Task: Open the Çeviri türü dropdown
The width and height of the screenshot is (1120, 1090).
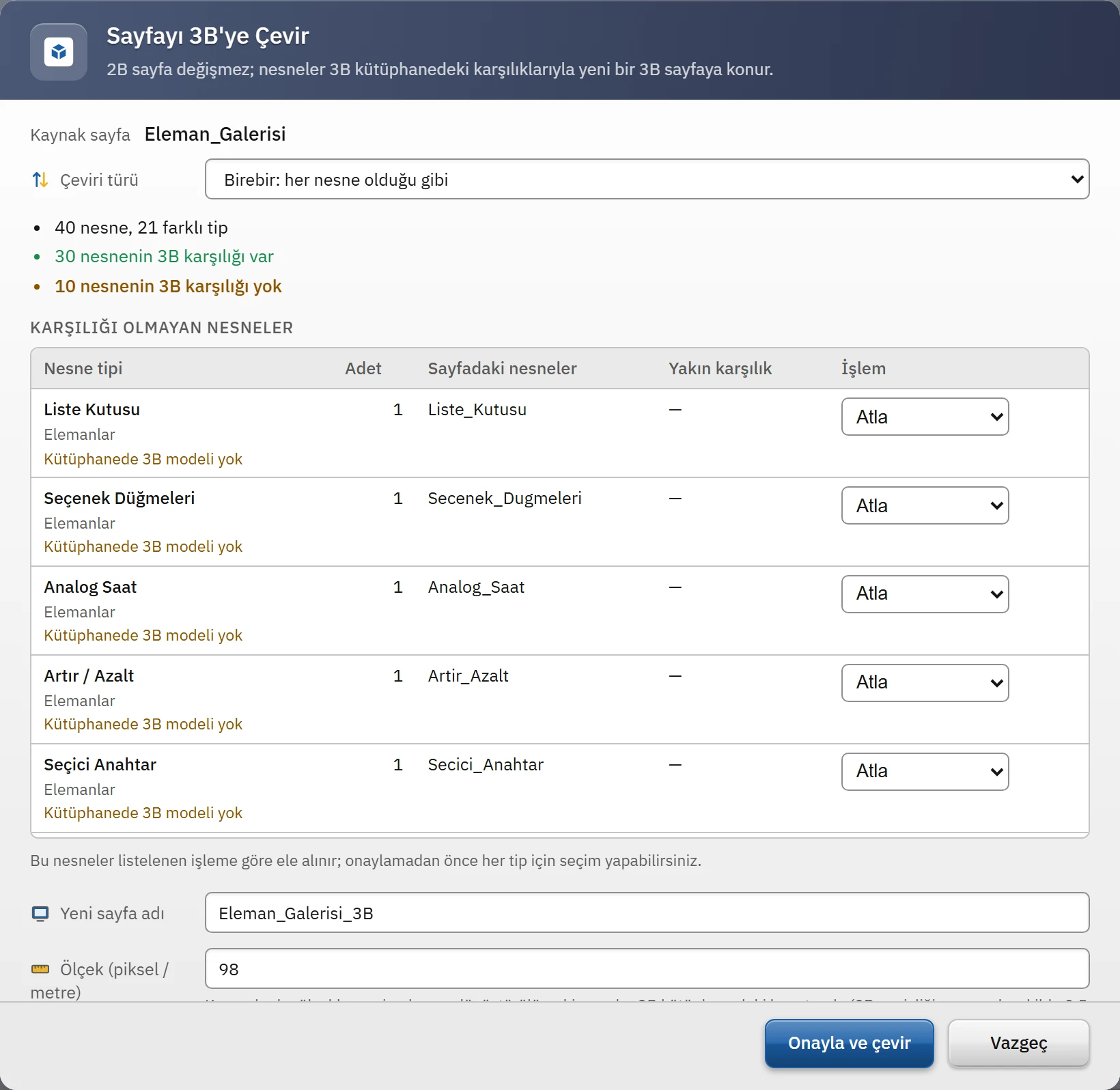Action: [647, 180]
